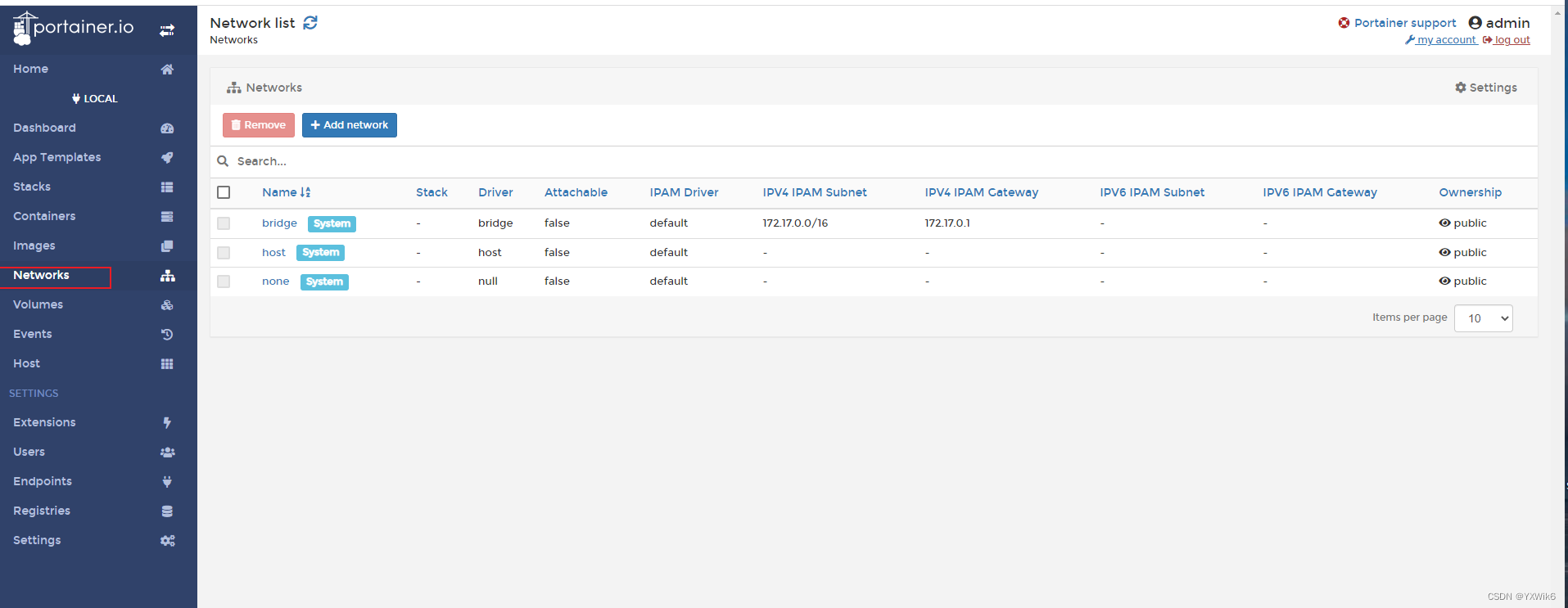This screenshot has height=608, width=1568.
Task: Click the 172.17.0.0/16 subnet cell
Action: pos(795,223)
